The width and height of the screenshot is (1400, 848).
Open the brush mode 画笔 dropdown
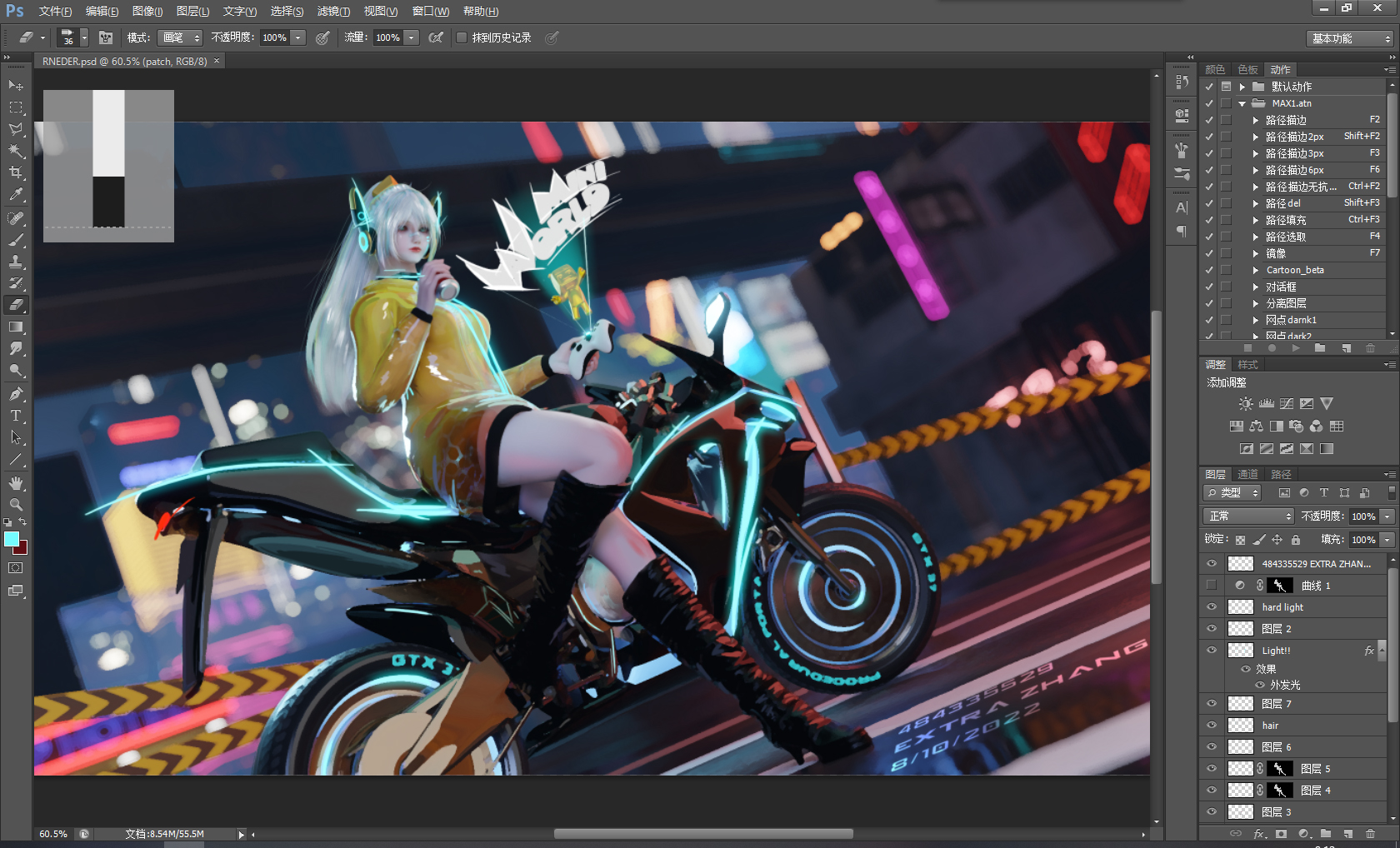[181, 37]
